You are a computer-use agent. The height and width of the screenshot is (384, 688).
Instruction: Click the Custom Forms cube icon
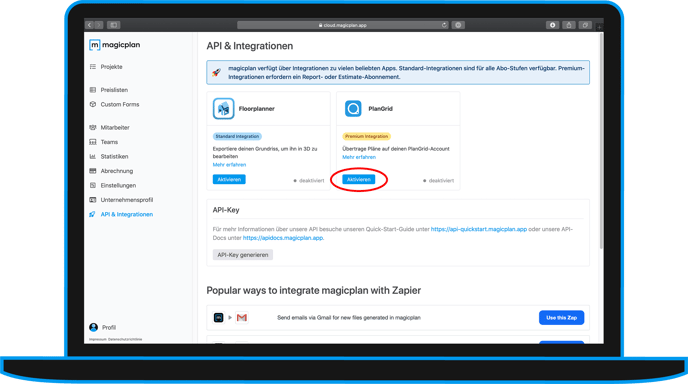coord(93,104)
